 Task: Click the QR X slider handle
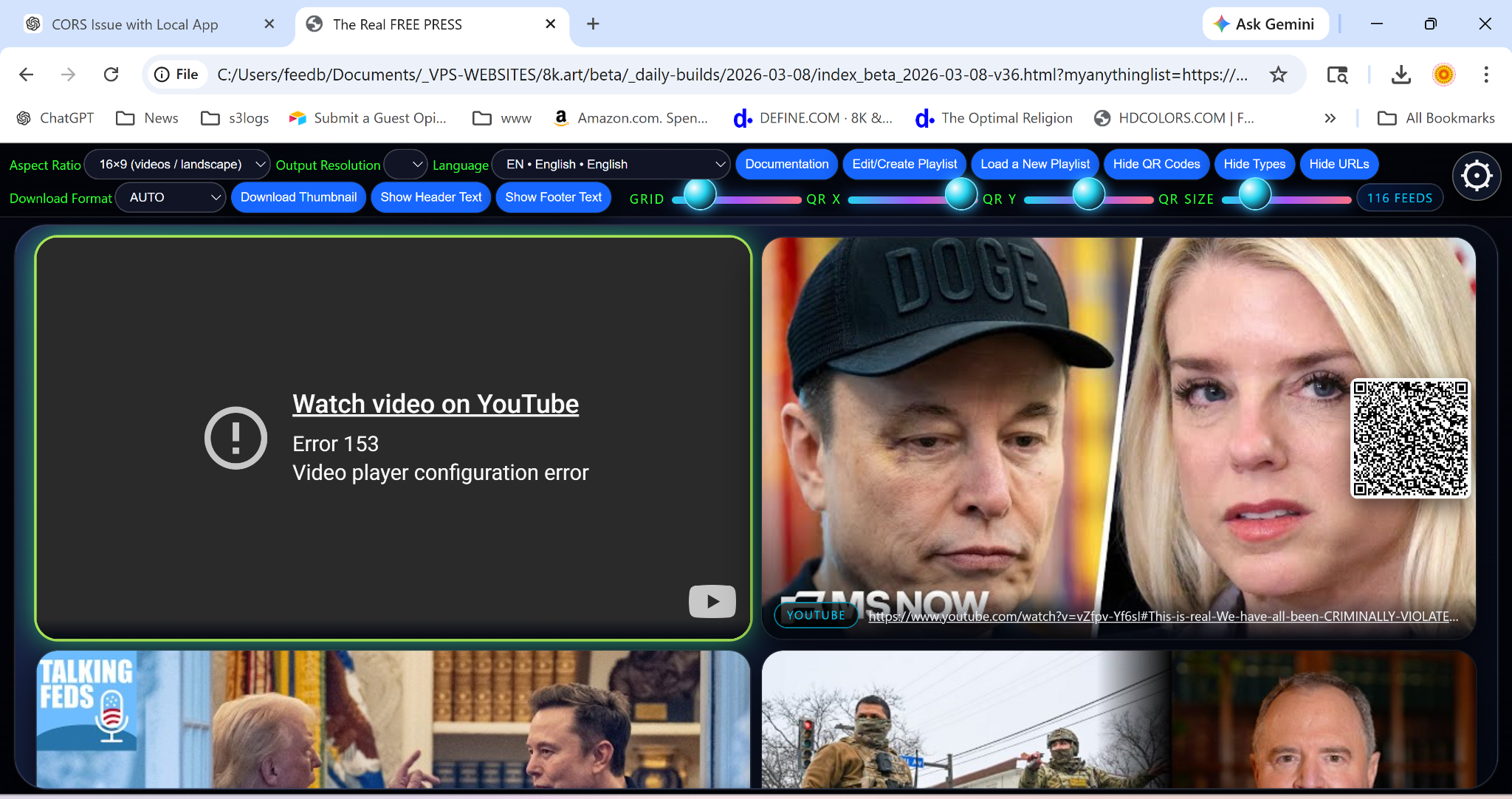[x=961, y=194]
